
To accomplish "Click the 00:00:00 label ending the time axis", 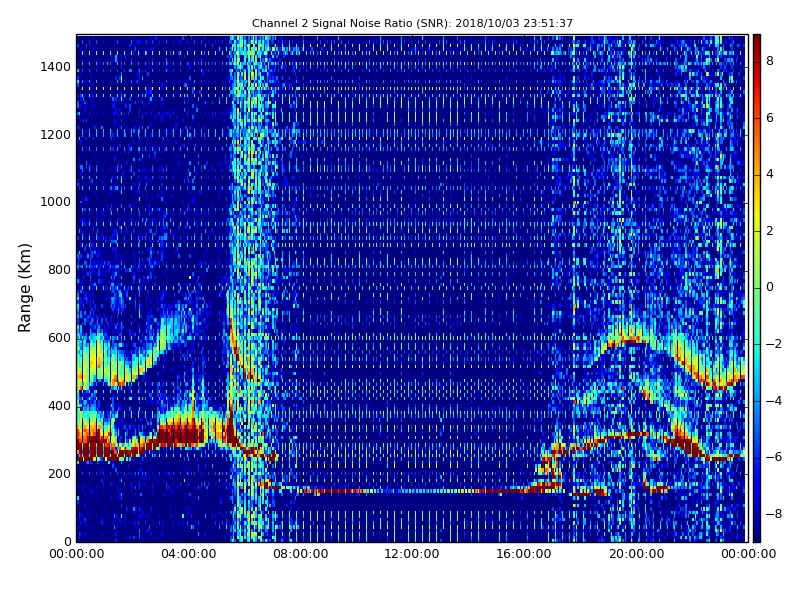I will (x=748, y=554).
